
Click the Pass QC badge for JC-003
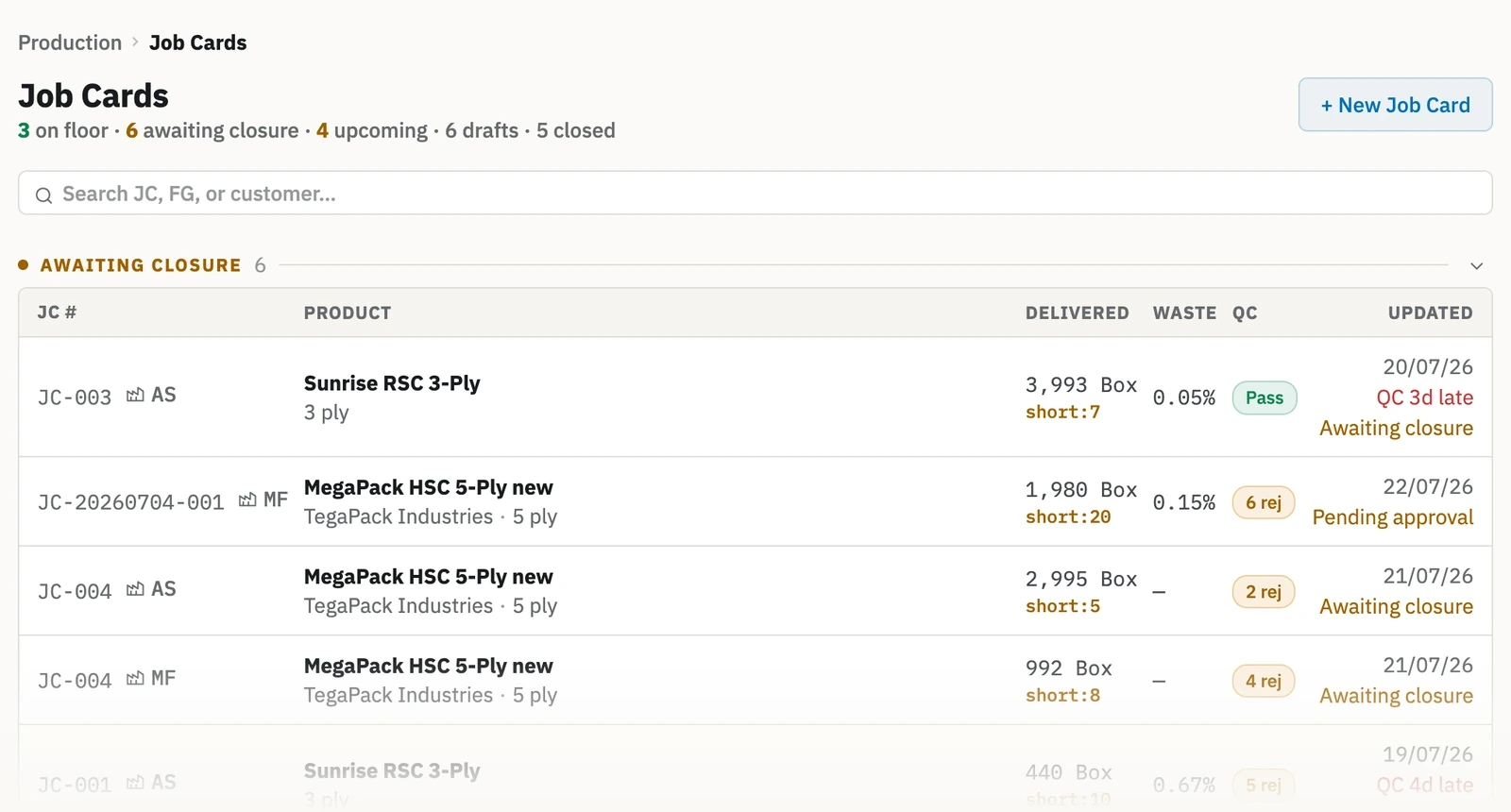pyautogui.click(x=1264, y=398)
